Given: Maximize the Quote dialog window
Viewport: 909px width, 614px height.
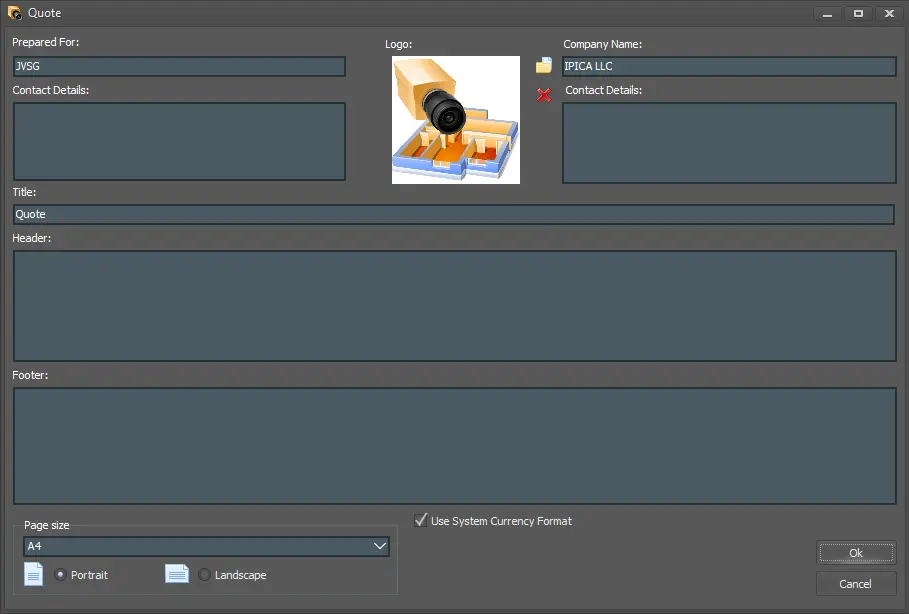Looking at the screenshot, I should [857, 13].
